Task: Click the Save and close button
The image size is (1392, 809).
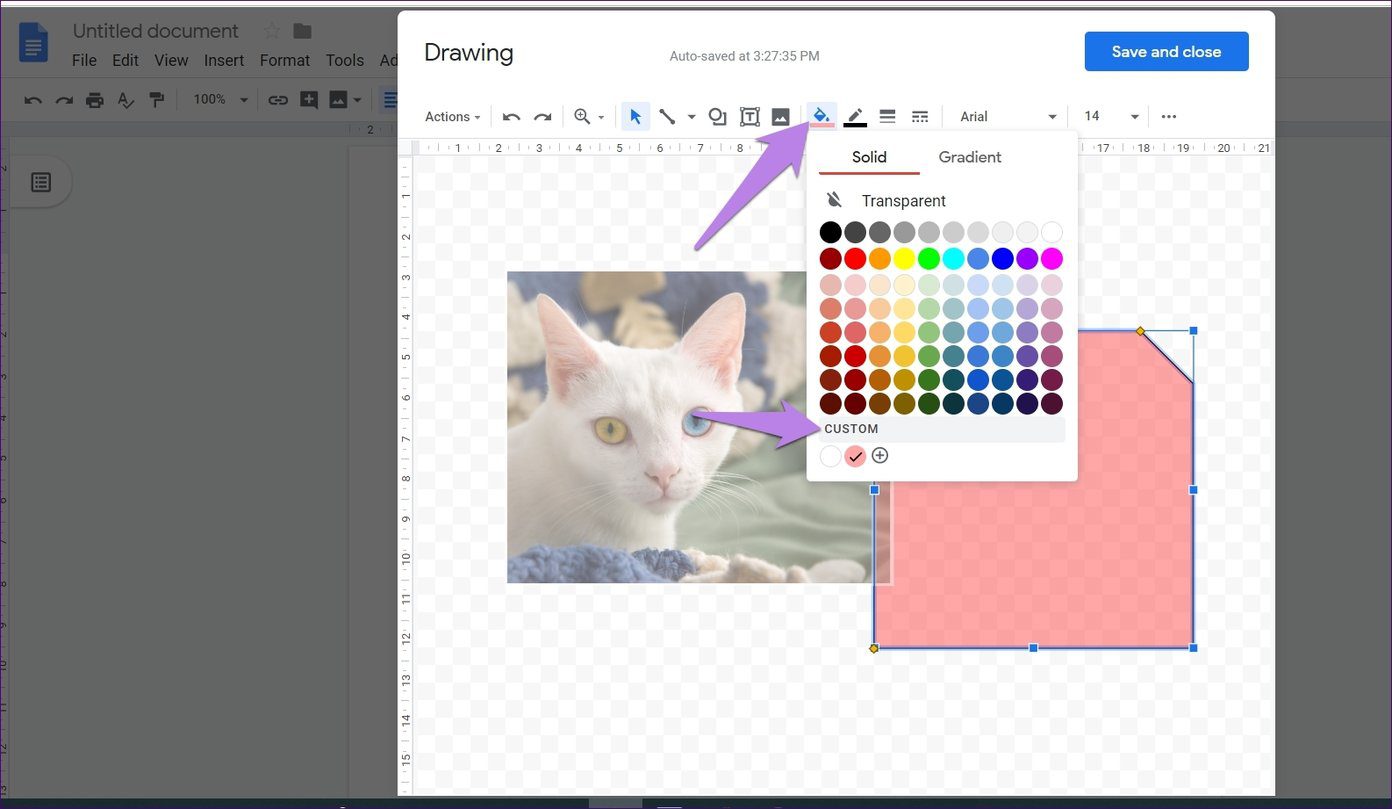Action: tap(1166, 52)
